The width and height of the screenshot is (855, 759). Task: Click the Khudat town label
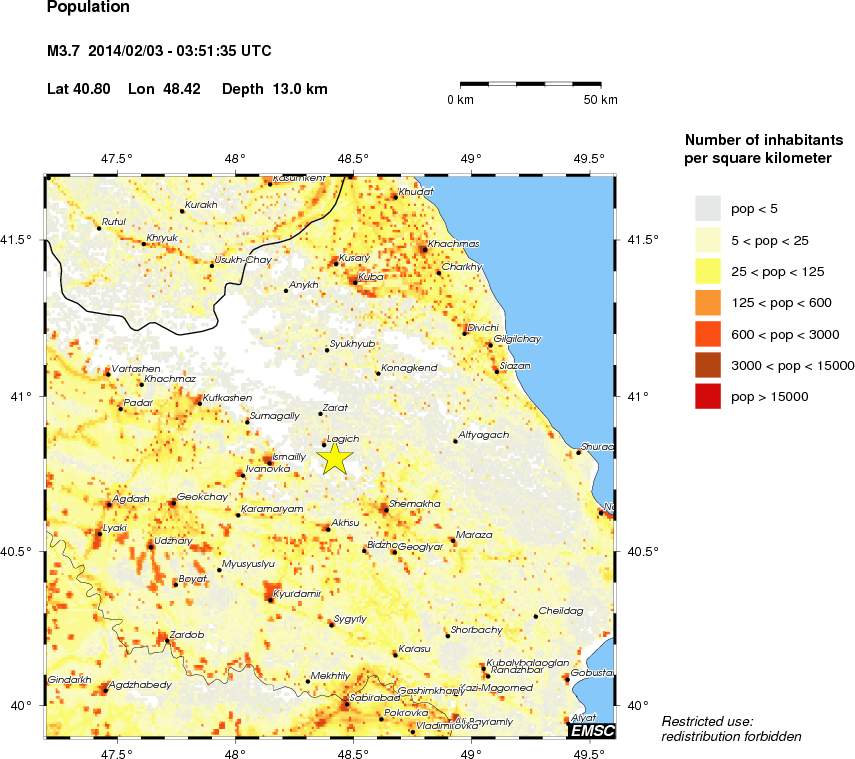pyautogui.click(x=416, y=192)
